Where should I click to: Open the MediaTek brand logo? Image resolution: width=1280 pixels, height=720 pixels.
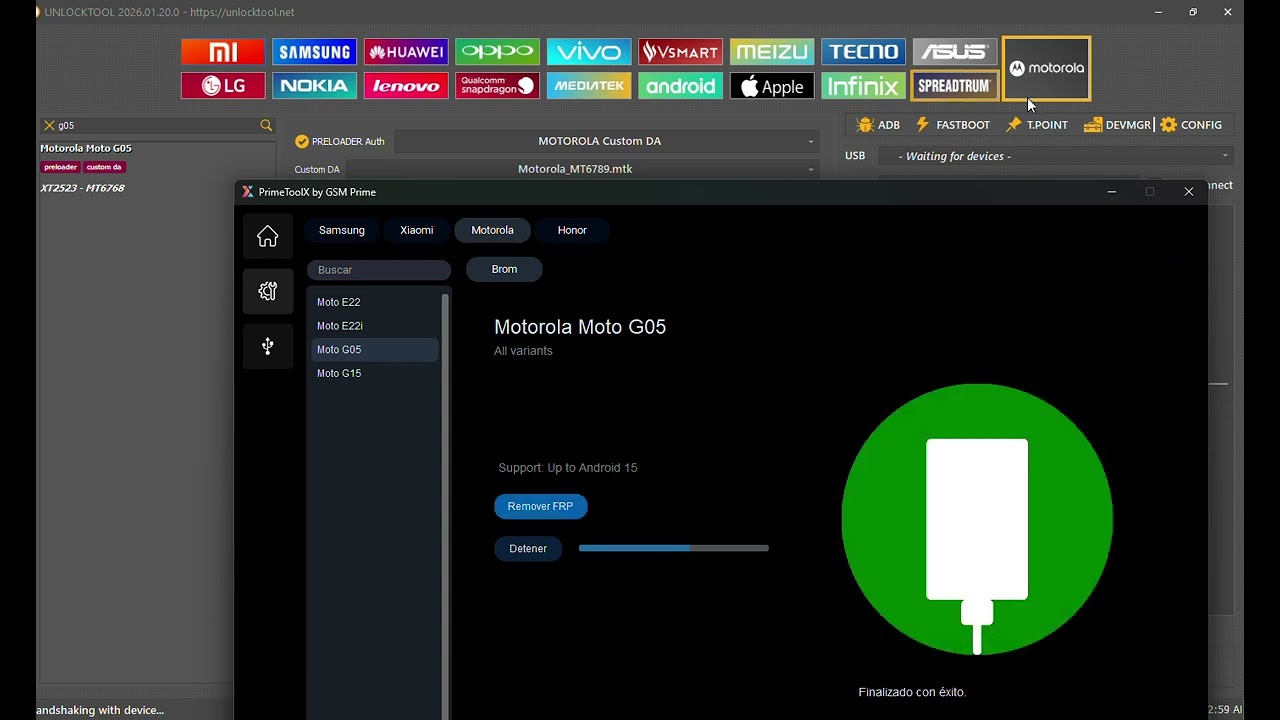(589, 86)
